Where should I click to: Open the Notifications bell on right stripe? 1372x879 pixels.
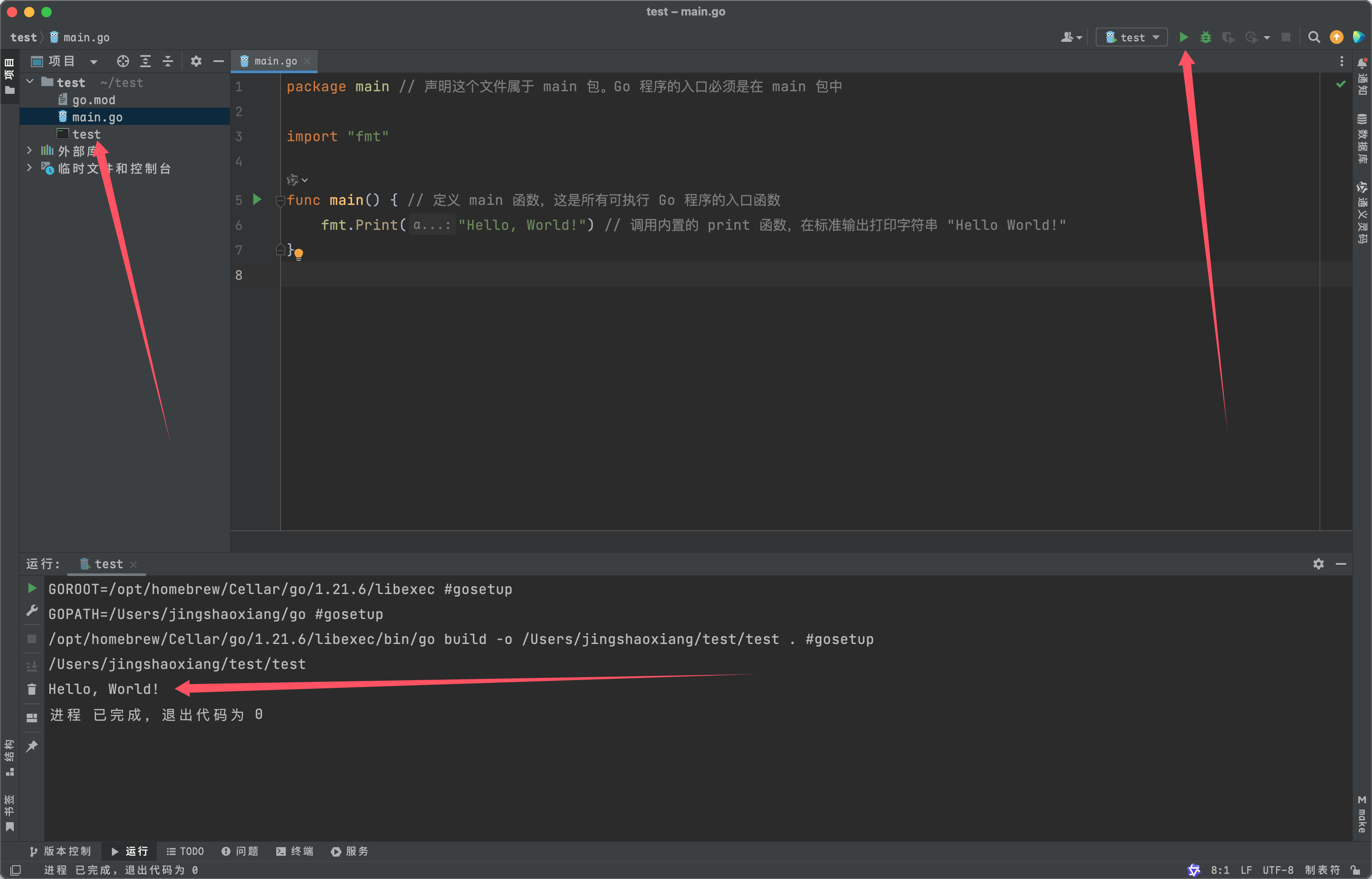(1362, 76)
